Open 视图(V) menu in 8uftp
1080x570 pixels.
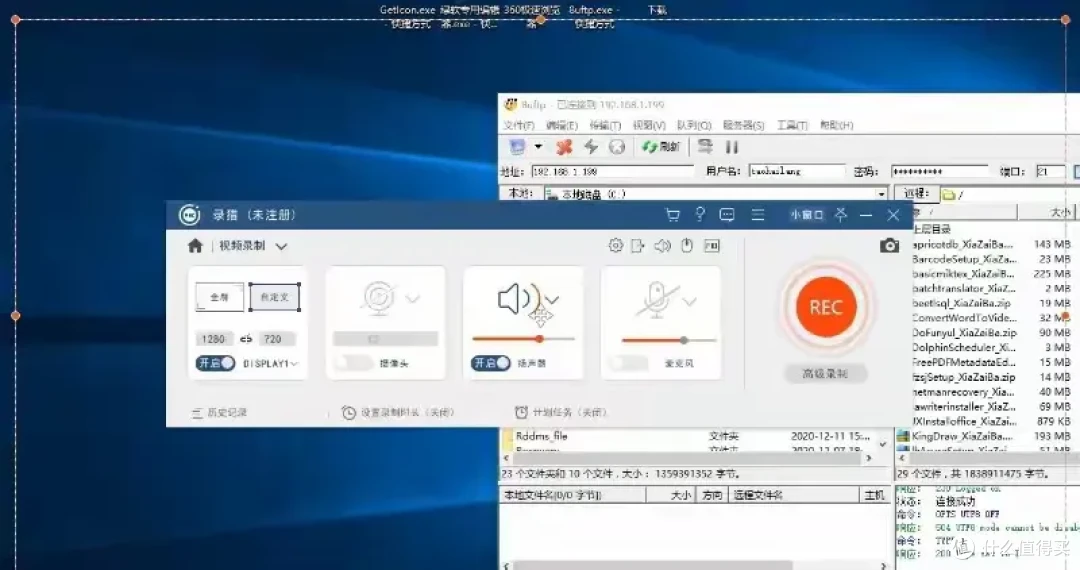pyautogui.click(x=649, y=125)
